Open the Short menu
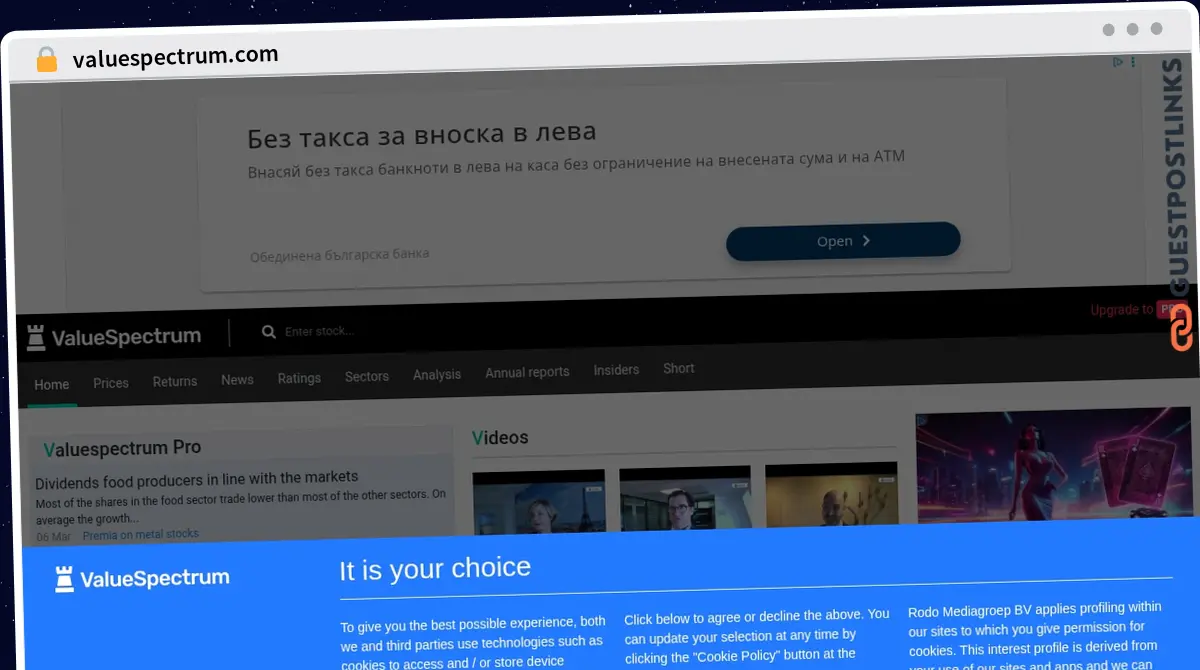The width and height of the screenshot is (1200, 670). click(x=679, y=368)
